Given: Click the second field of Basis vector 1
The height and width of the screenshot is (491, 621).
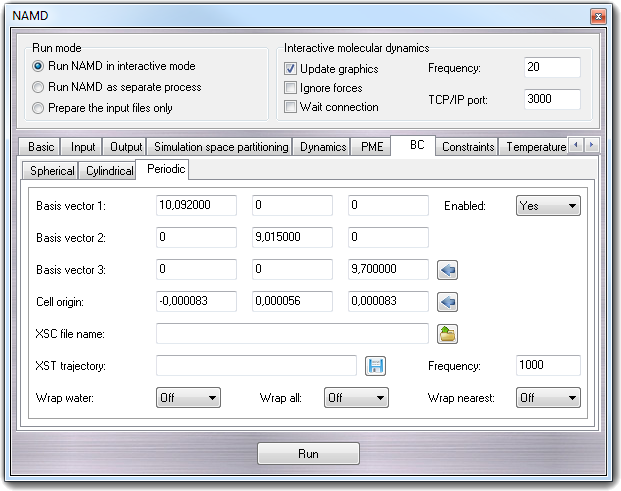Looking at the screenshot, I should coord(292,206).
